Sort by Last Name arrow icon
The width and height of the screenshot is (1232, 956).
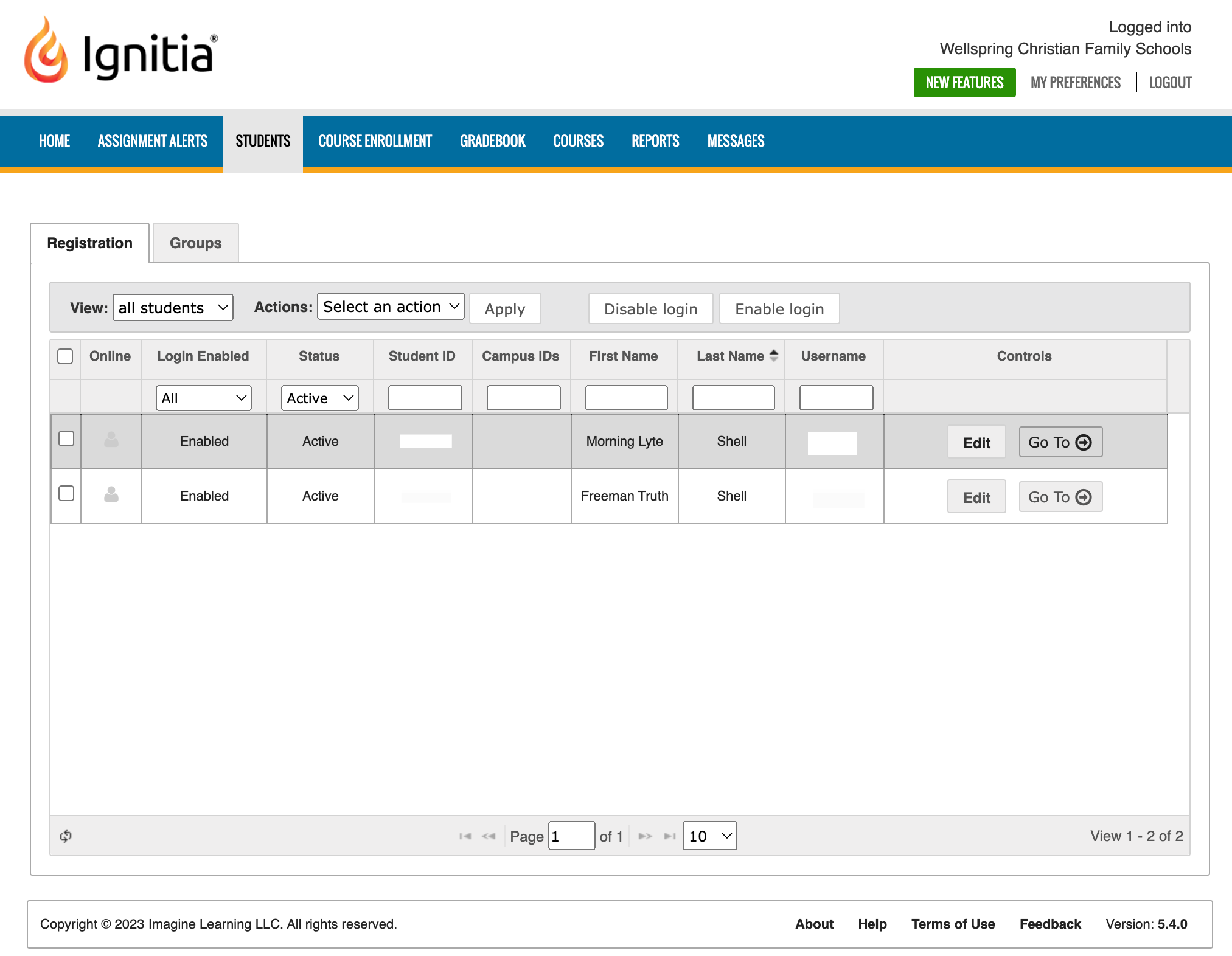pyautogui.click(x=774, y=356)
